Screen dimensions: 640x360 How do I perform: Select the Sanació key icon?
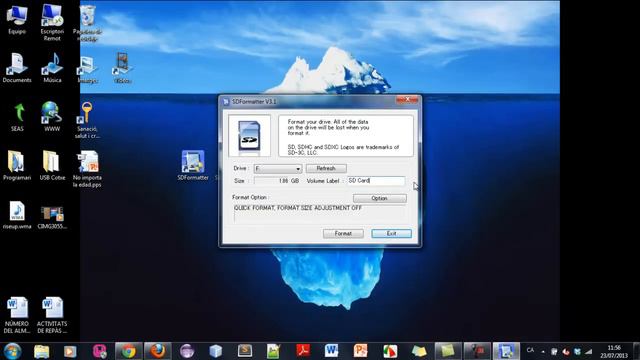click(x=87, y=120)
